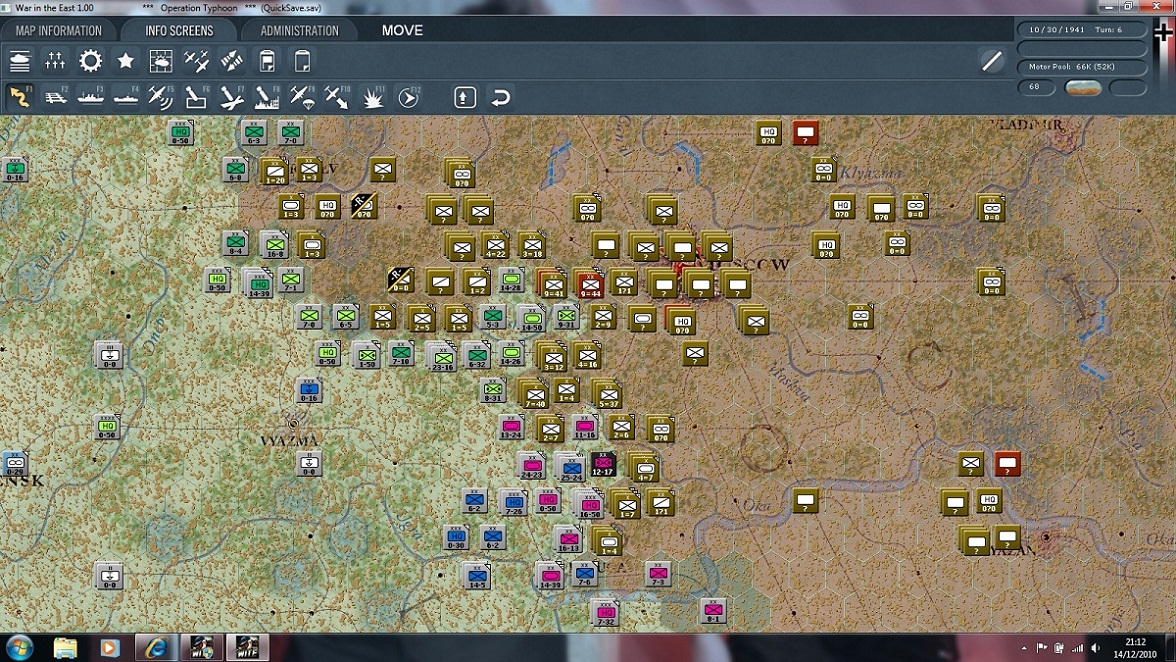Select the German 14-28 panzer unit

pyautogui.click(x=512, y=281)
